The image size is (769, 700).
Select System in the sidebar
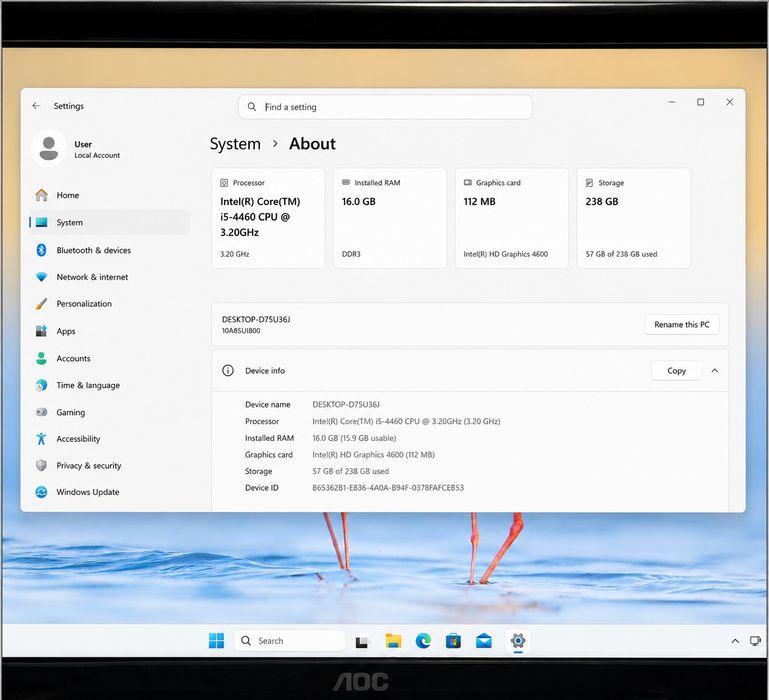(109, 222)
